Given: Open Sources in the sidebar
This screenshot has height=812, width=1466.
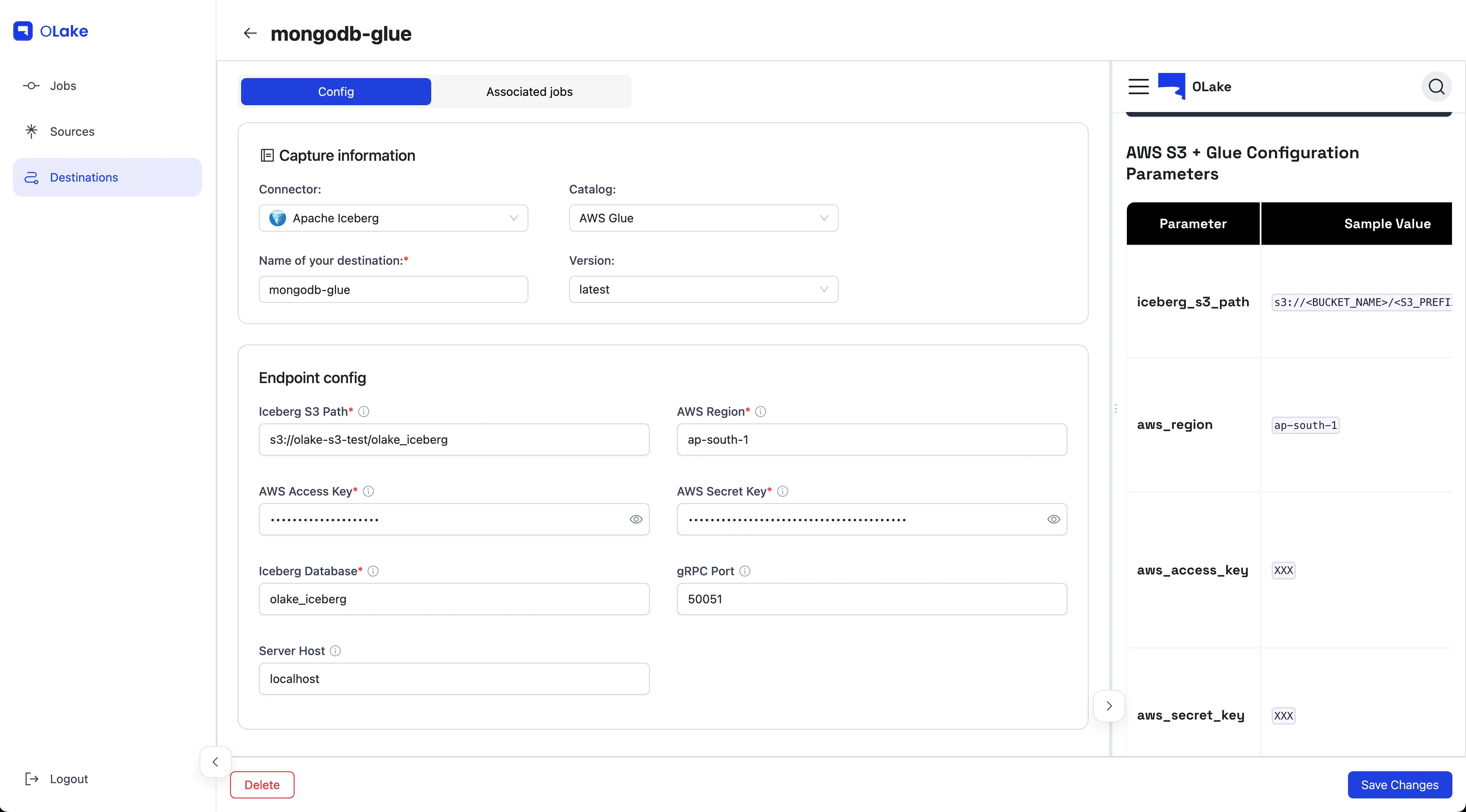Looking at the screenshot, I should (72, 132).
